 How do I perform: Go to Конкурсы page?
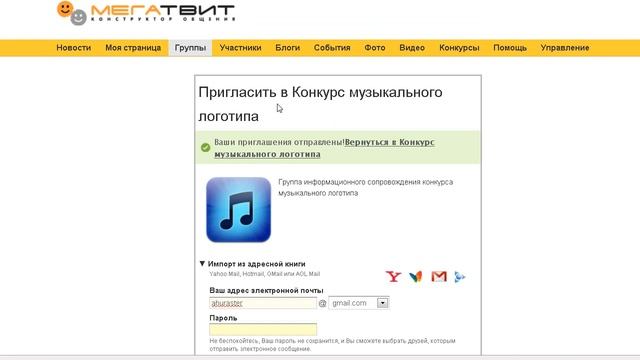[459, 48]
